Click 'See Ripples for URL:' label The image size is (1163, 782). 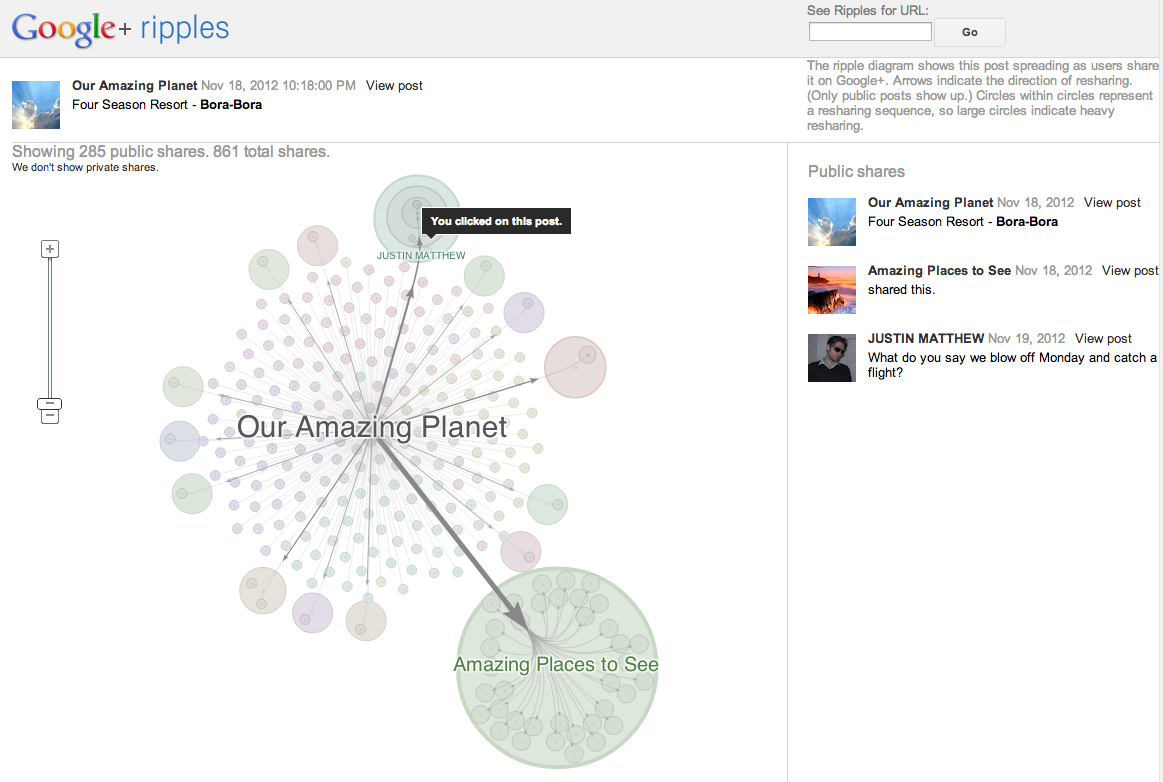[867, 10]
